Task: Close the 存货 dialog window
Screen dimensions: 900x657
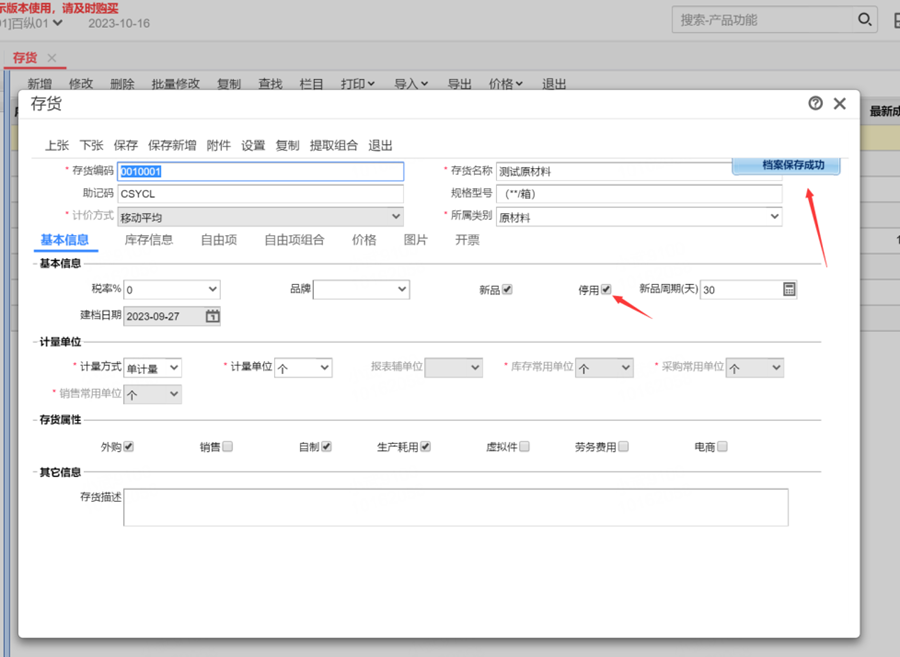Action: coord(840,104)
